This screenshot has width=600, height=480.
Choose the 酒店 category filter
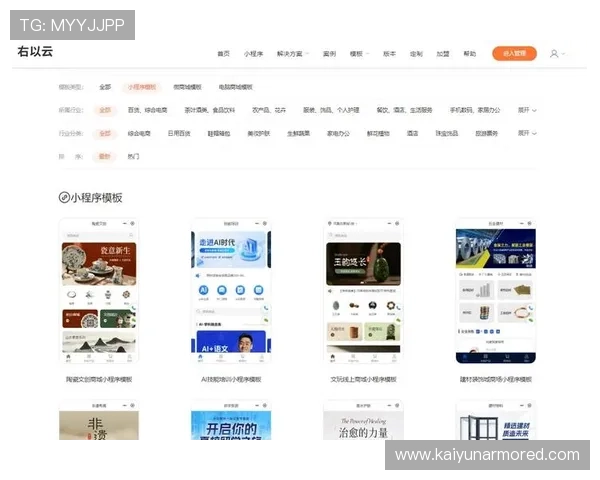(412, 134)
